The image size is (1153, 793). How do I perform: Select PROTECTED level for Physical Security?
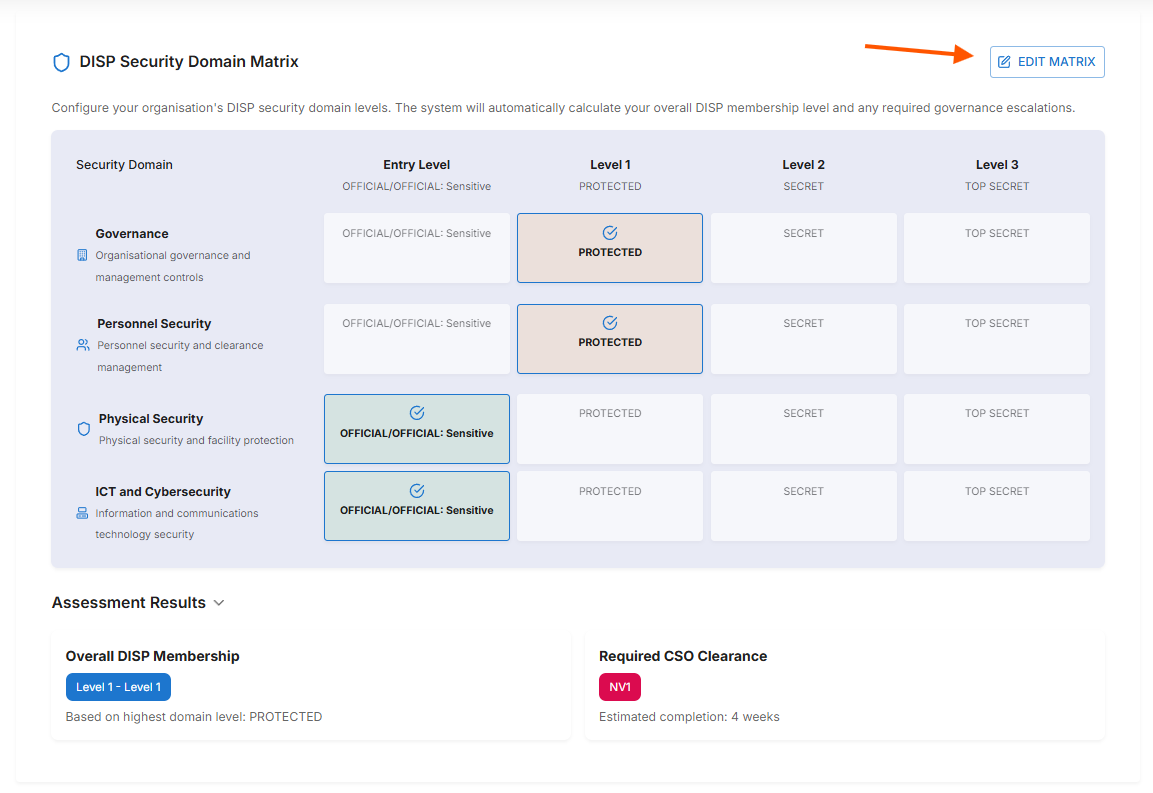tap(610, 428)
